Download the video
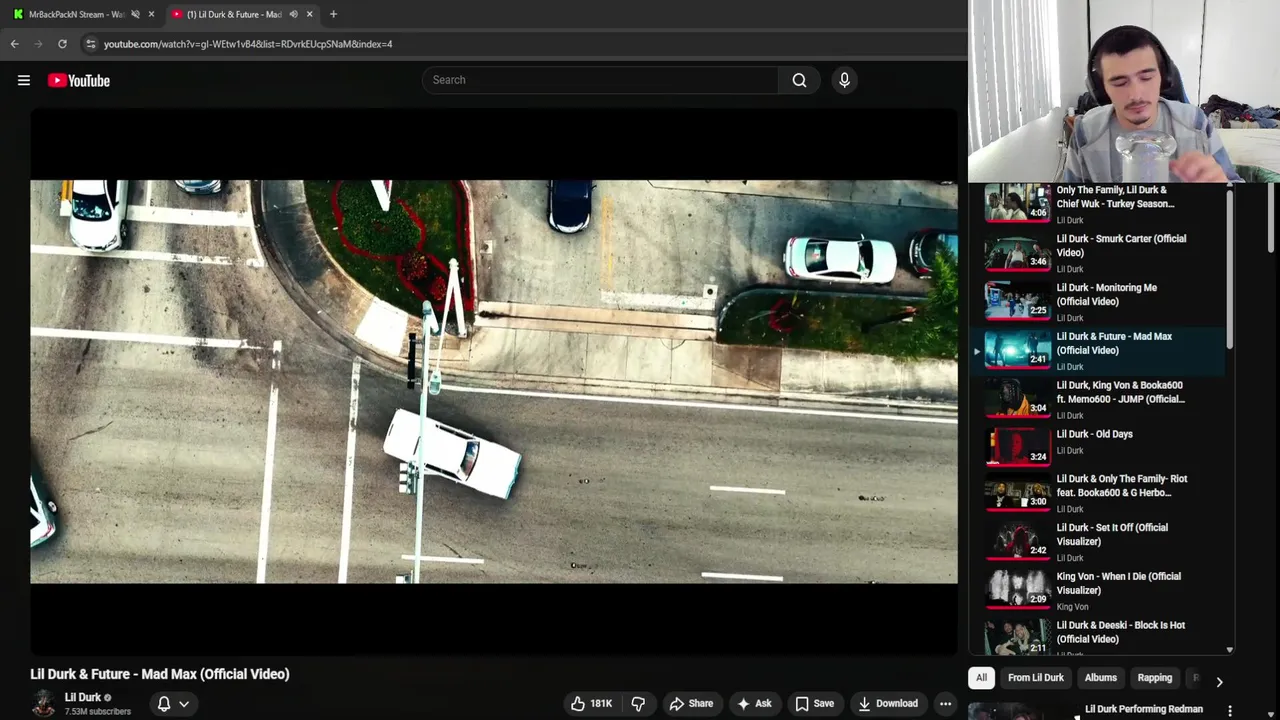 click(x=888, y=703)
